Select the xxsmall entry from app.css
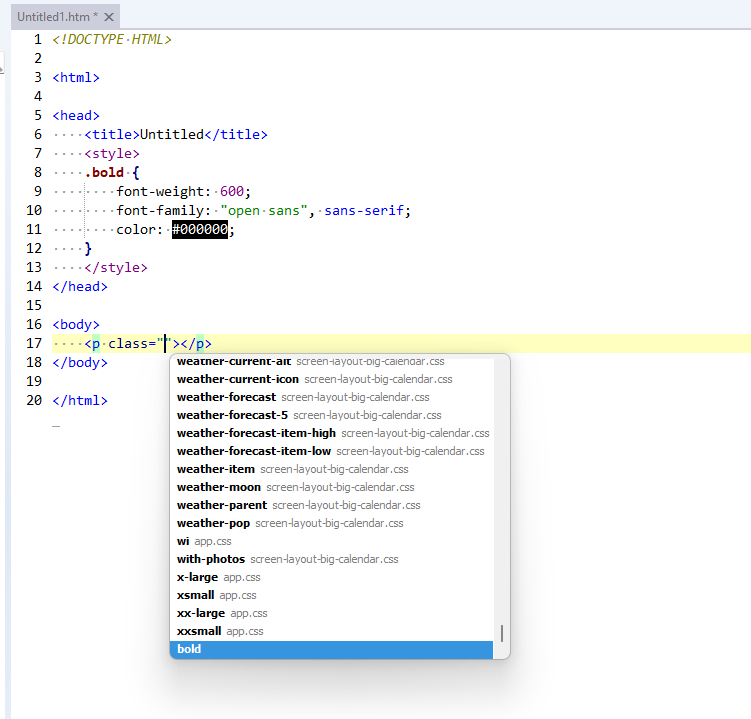The width and height of the screenshot is (751, 719). point(199,631)
